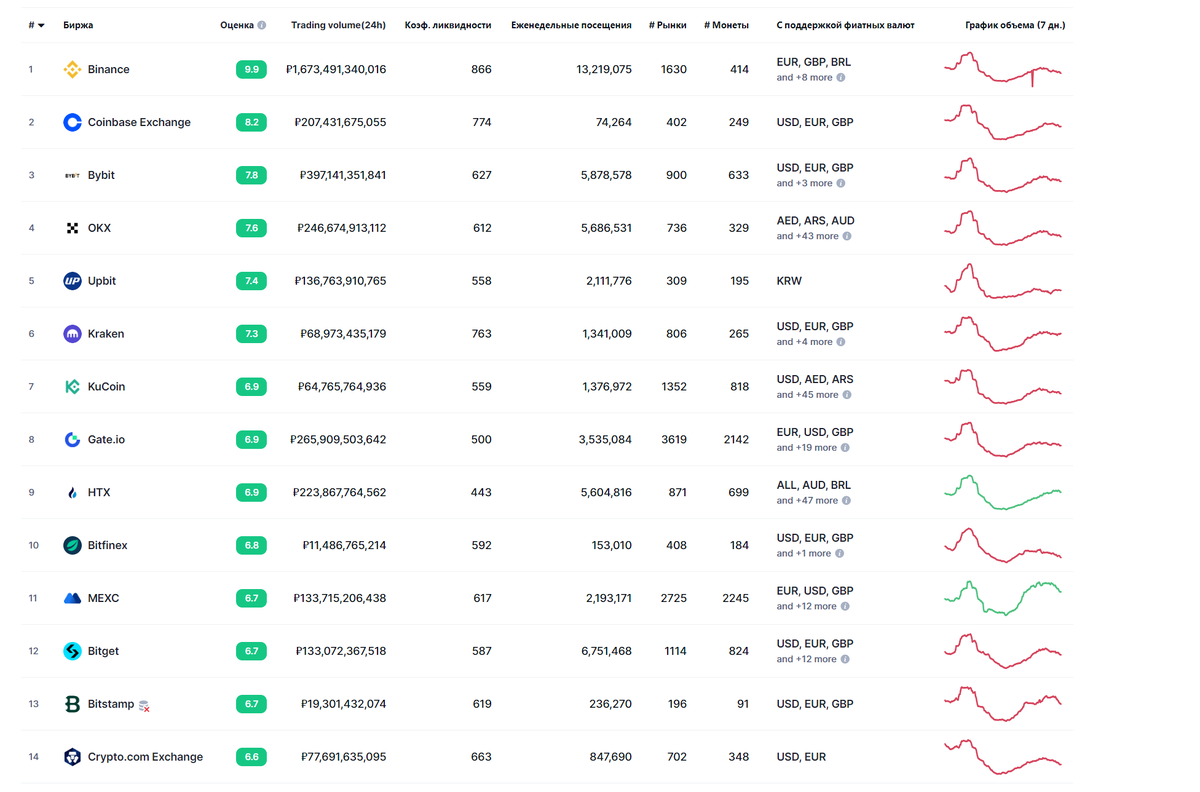Image resolution: width=1200 pixels, height=792 pixels.
Task: Click info icon beside KuCoin '+45 more'
Action: (847, 395)
